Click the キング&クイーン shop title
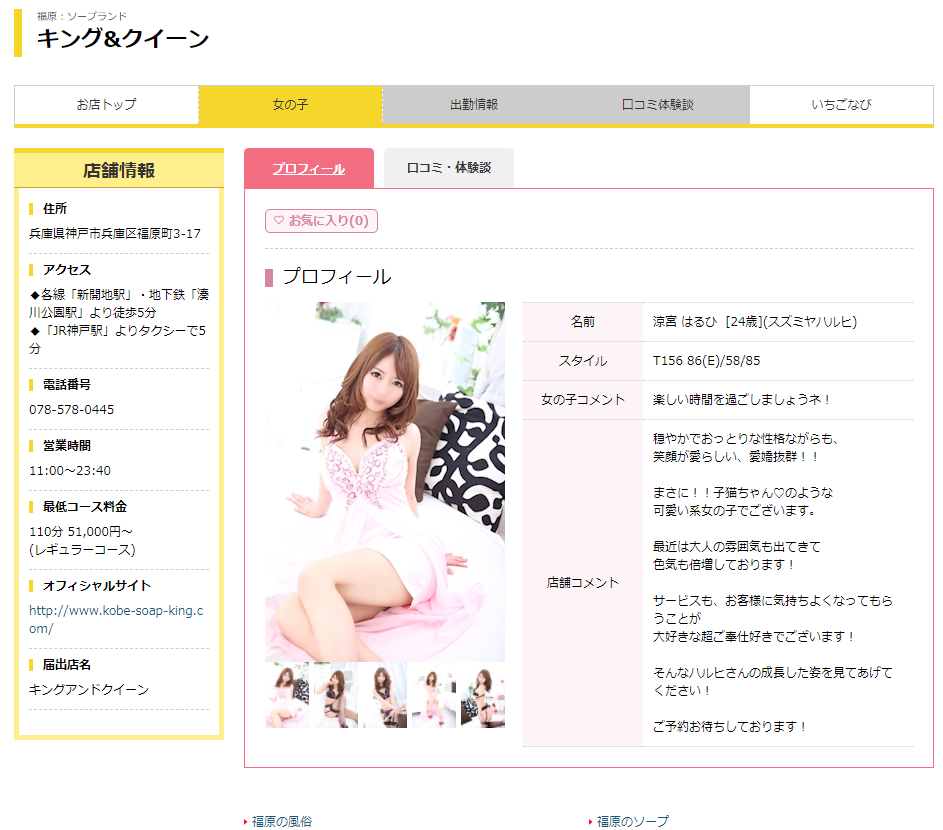Viewport: 943px width, 830px height. (123, 38)
